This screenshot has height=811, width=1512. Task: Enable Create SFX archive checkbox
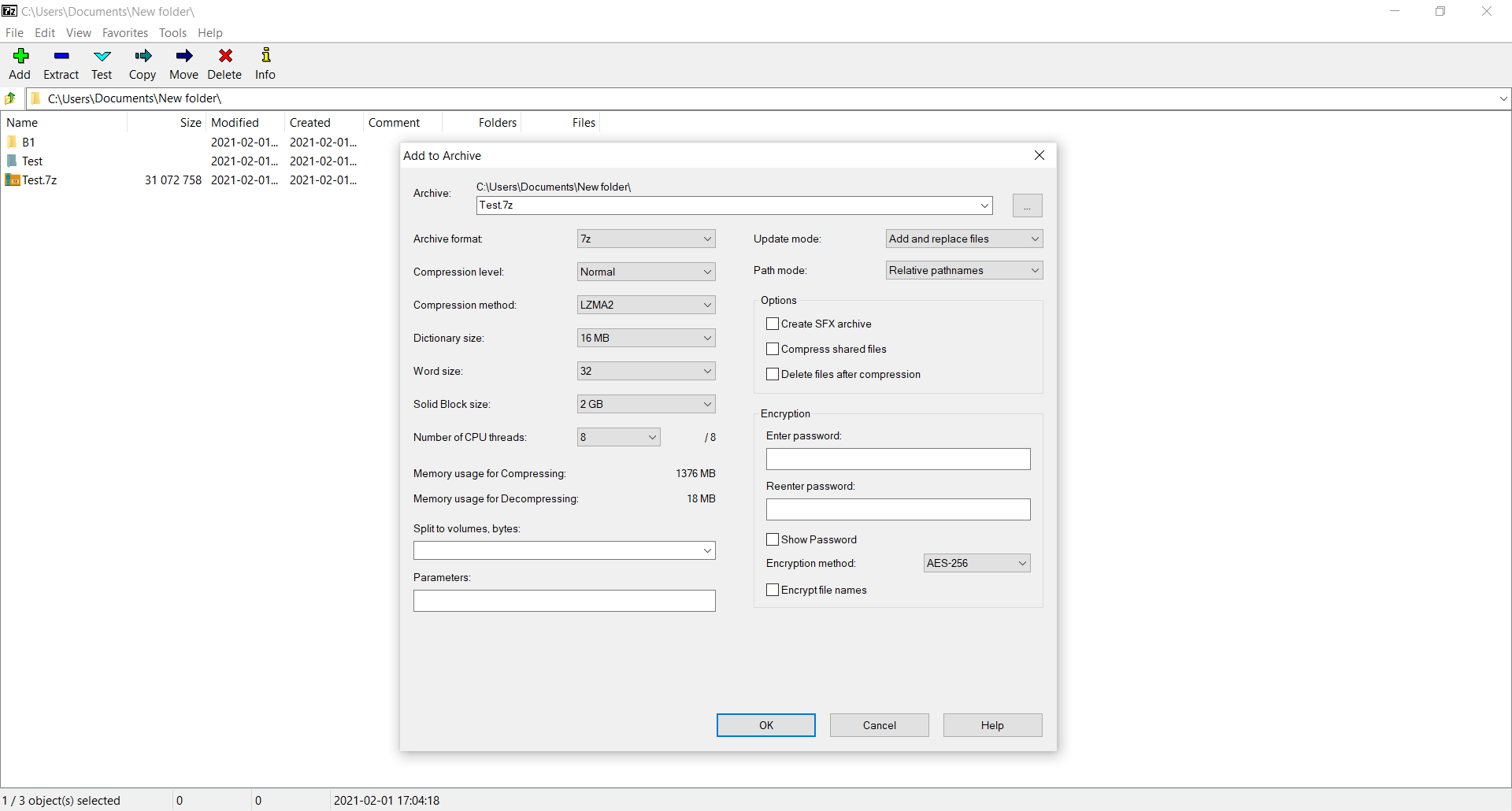773,324
